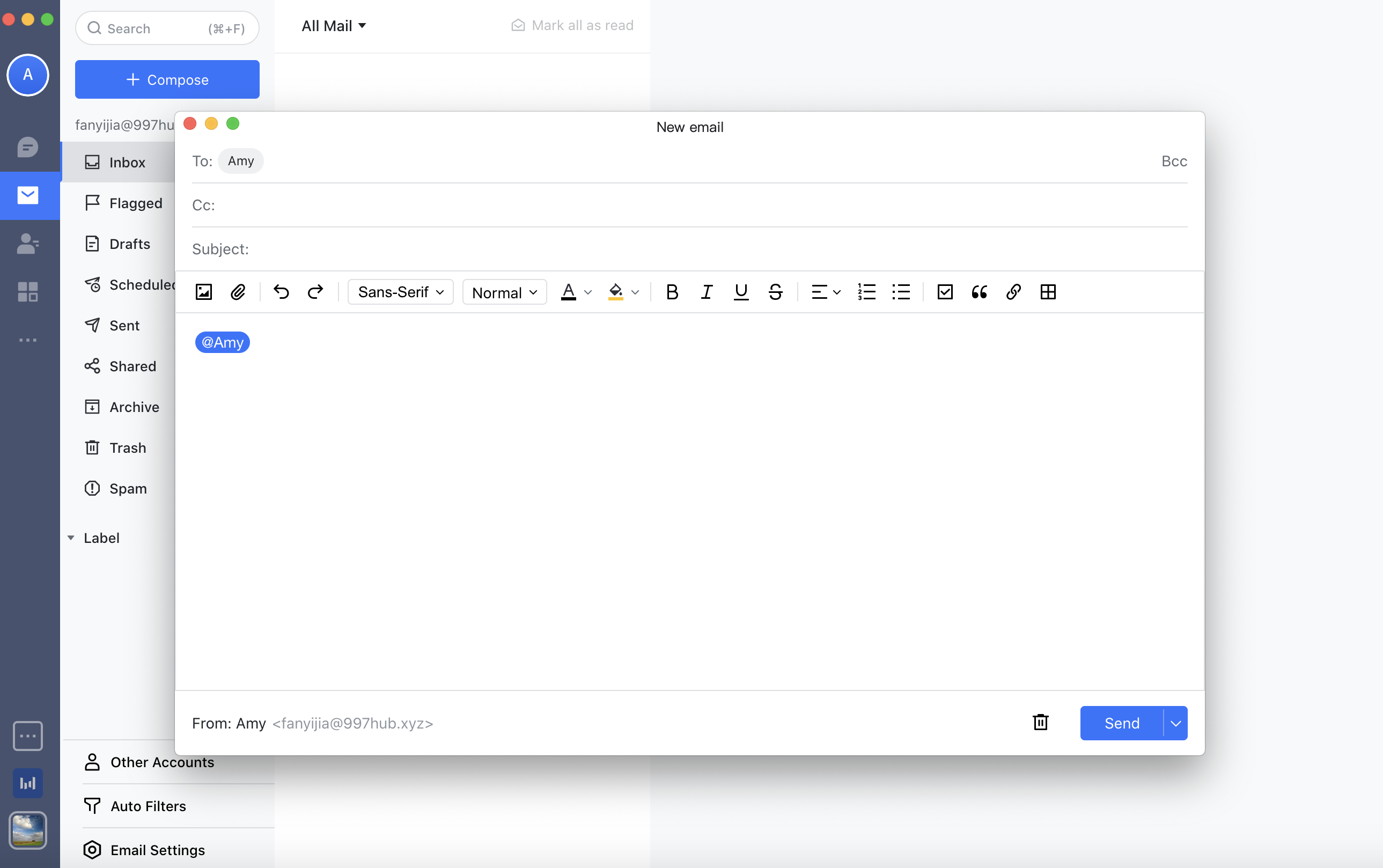This screenshot has width=1383, height=868.
Task: Click the Send button
Action: (x=1120, y=723)
